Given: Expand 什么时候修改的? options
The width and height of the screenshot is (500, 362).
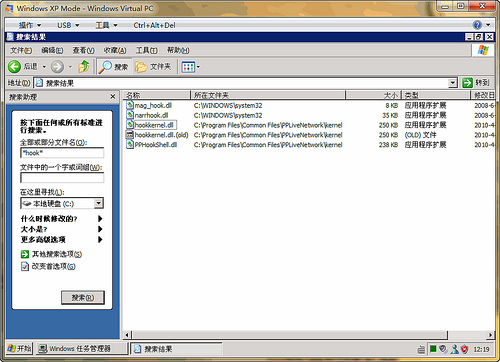Looking at the screenshot, I should [x=61, y=219].
